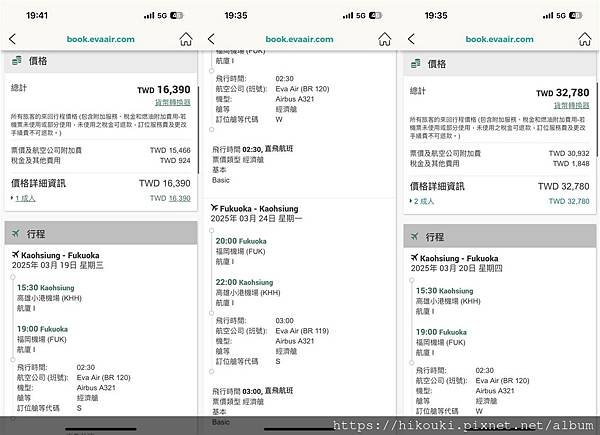The width and height of the screenshot is (600, 435).
Task: Click the 價格 money icon beside TWD 16,390 panel
Action: (16, 60)
